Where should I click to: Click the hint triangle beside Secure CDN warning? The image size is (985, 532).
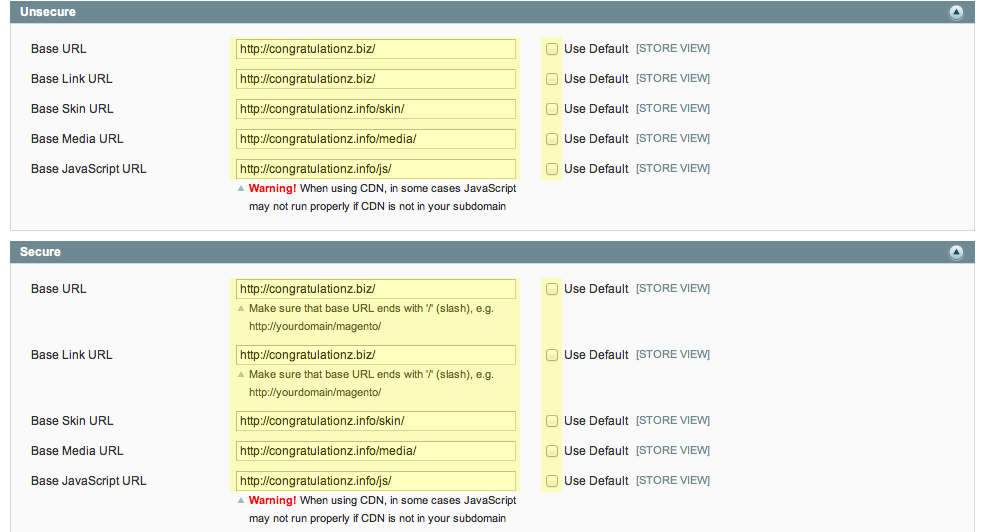(x=241, y=501)
